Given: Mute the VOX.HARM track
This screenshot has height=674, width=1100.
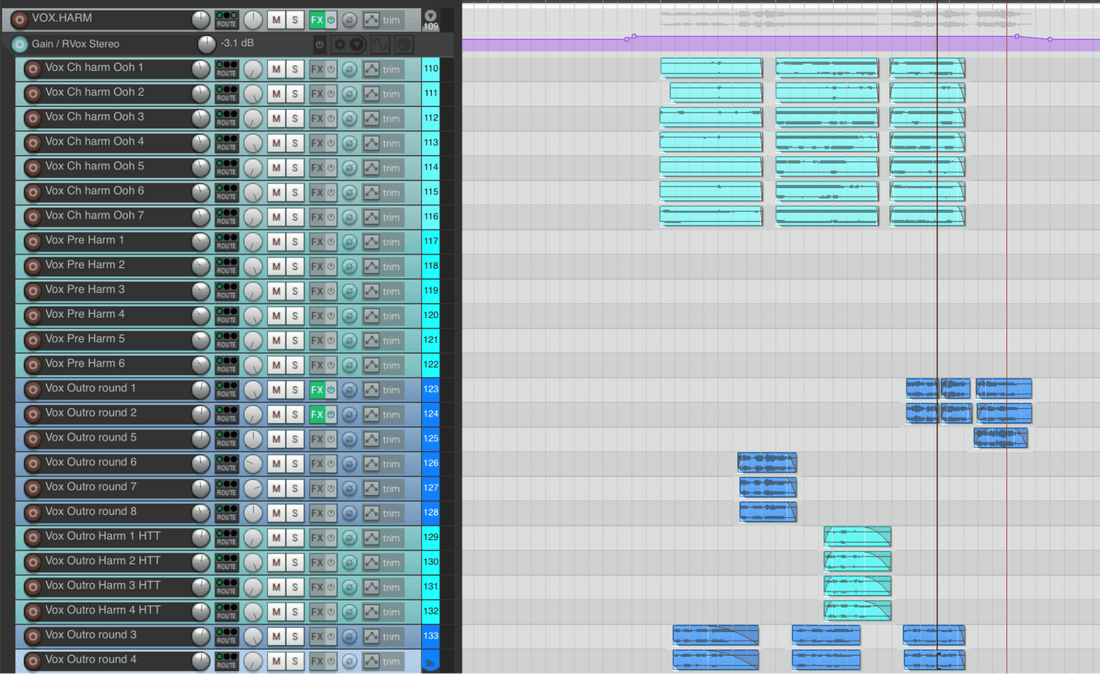Looking at the screenshot, I should click(276, 20).
